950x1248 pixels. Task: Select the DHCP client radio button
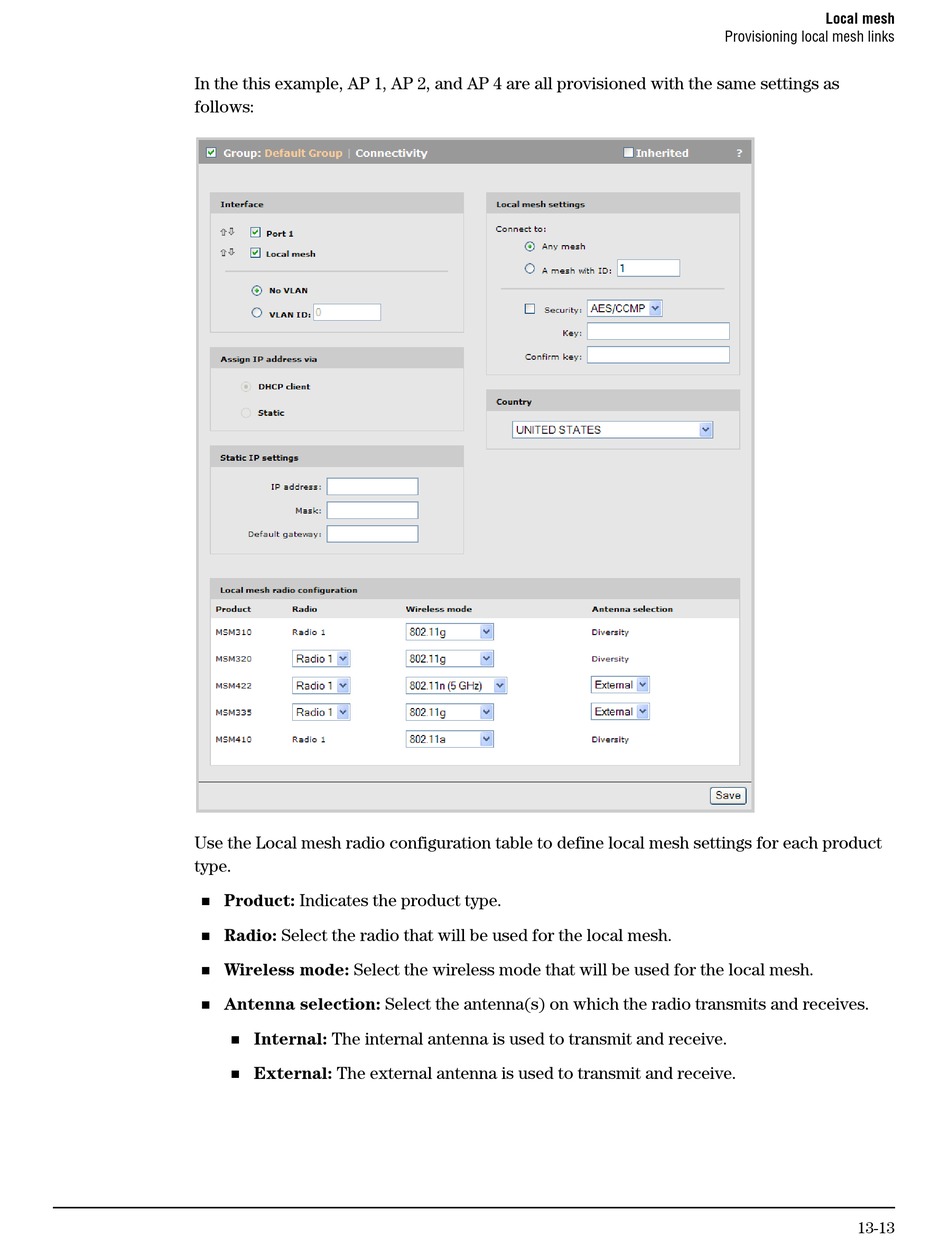[246, 386]
